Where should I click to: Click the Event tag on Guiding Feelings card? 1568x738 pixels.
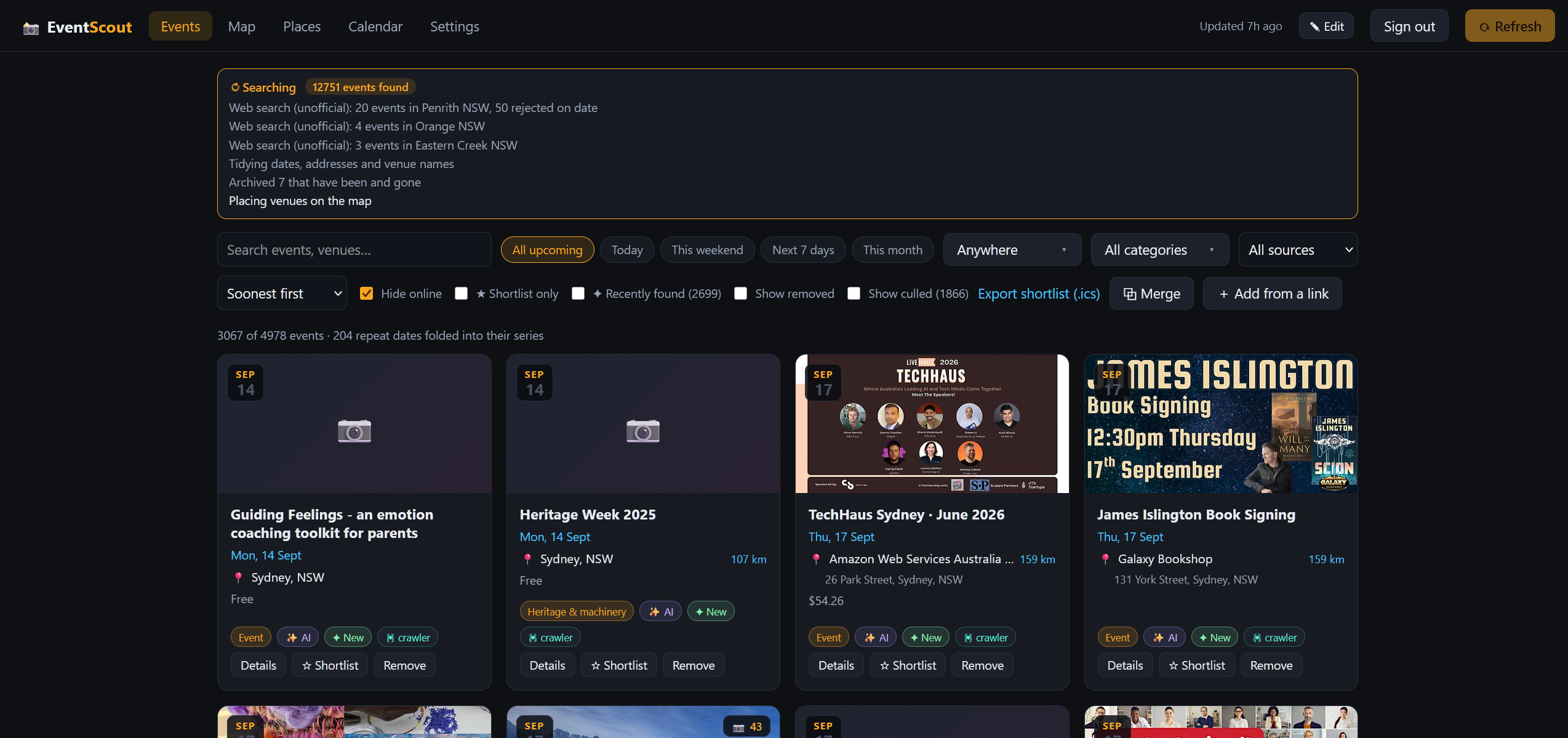coord(250,638)
